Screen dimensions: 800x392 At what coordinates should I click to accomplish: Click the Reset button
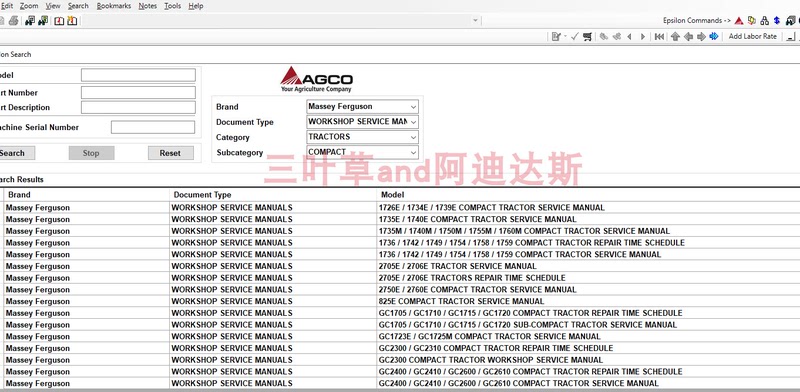[170, 153]
